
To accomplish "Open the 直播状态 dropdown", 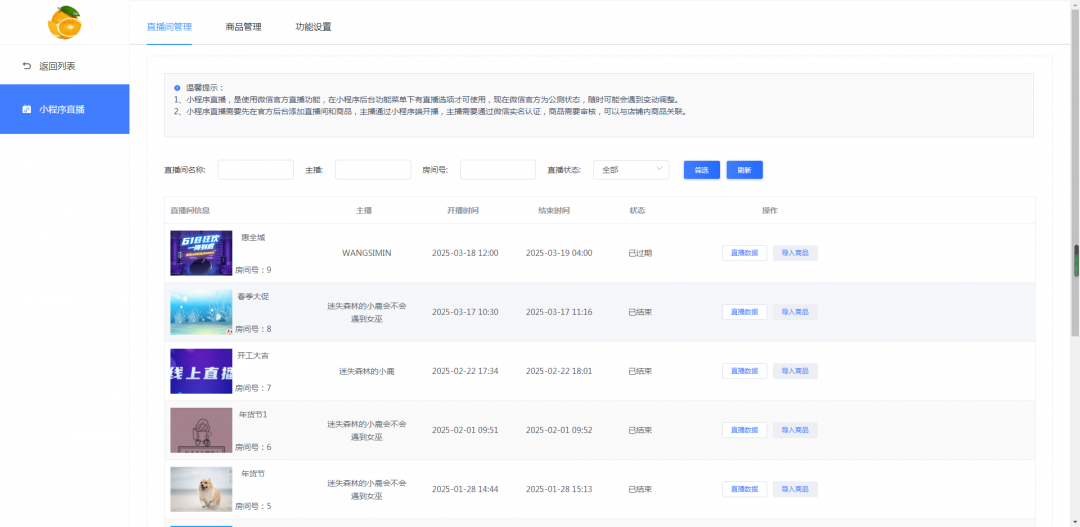I will (x=631, y=170).
